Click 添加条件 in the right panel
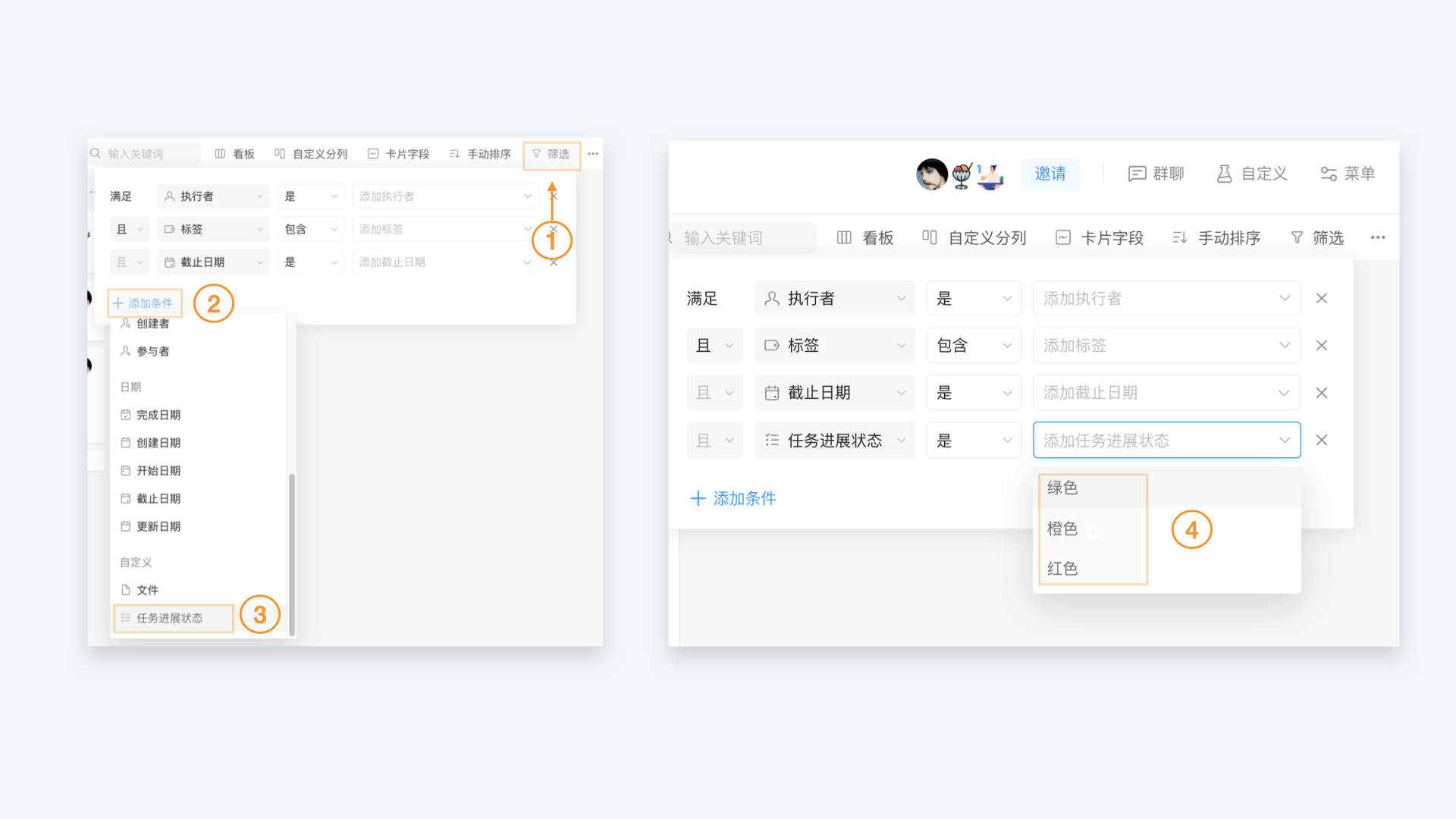Image resolution: width=1456 pixels, height=819 pixels. (x=733, y=498)
